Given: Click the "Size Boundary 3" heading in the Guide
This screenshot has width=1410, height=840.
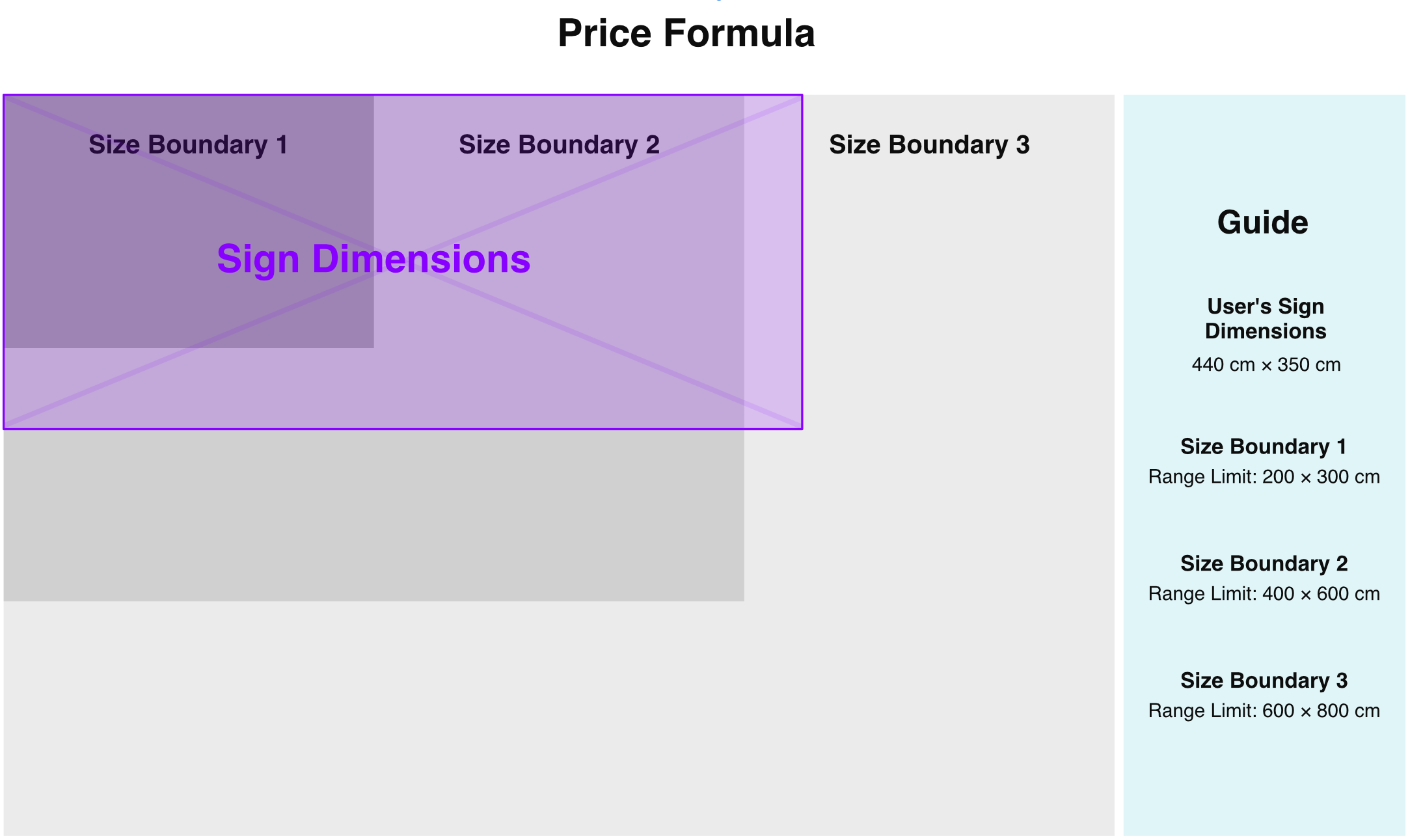Looking at the screenshot, I should pyautogui.click(x=1264, y=681).
